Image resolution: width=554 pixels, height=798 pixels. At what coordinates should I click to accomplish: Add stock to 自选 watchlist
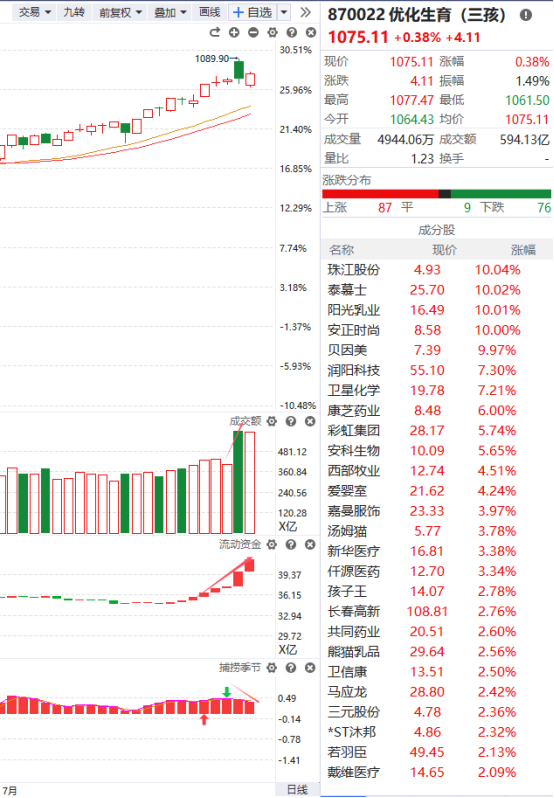(253, 12)
